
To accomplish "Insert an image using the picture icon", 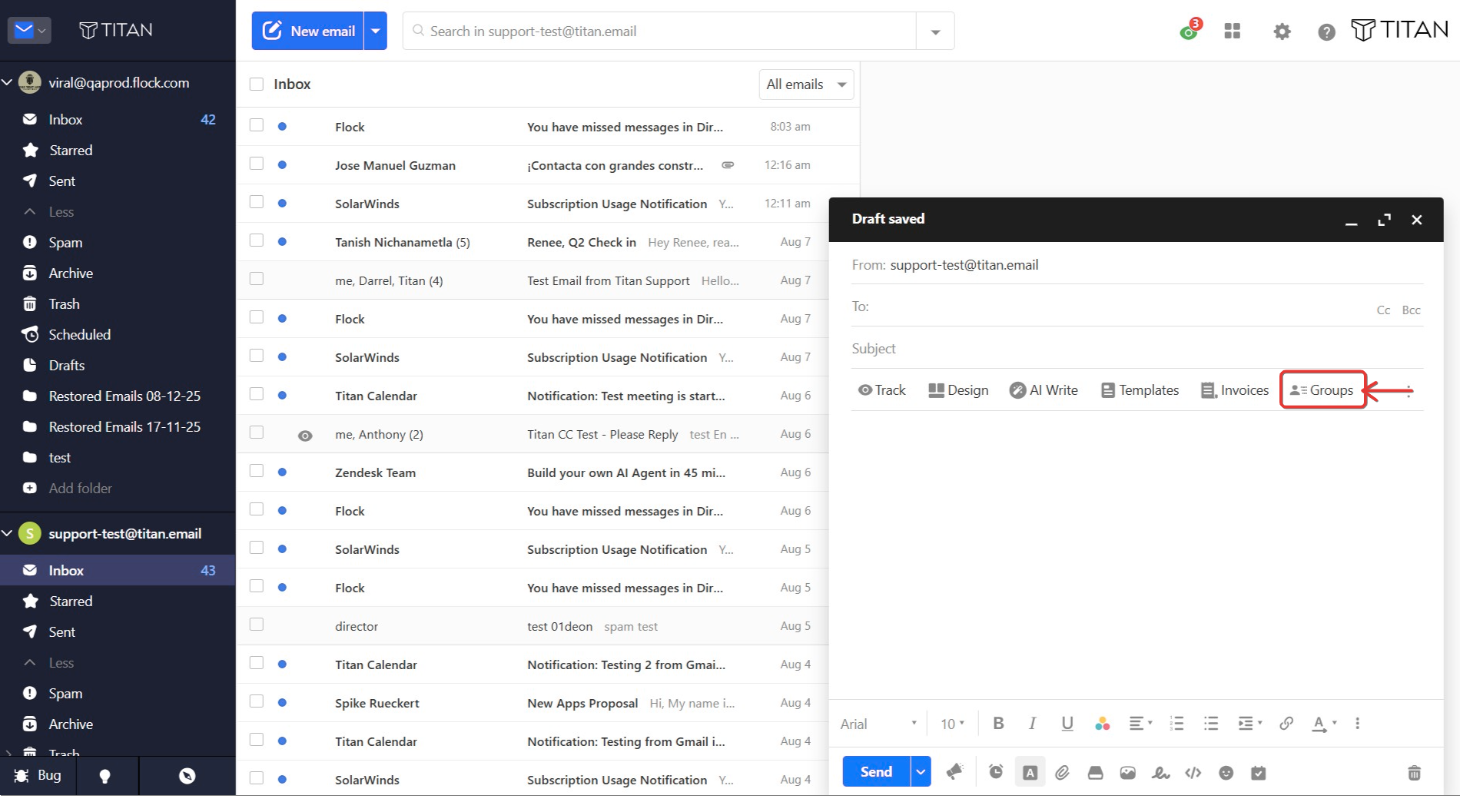I will (x=1128, y=772).
